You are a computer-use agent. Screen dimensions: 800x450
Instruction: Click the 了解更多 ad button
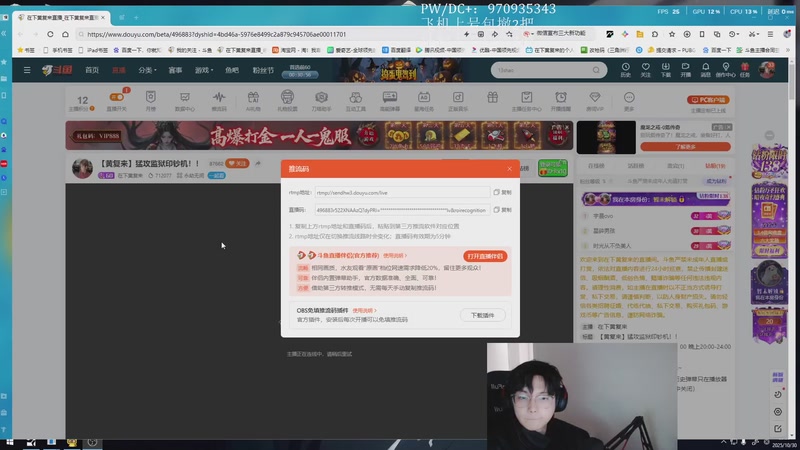tap(685, 147)
